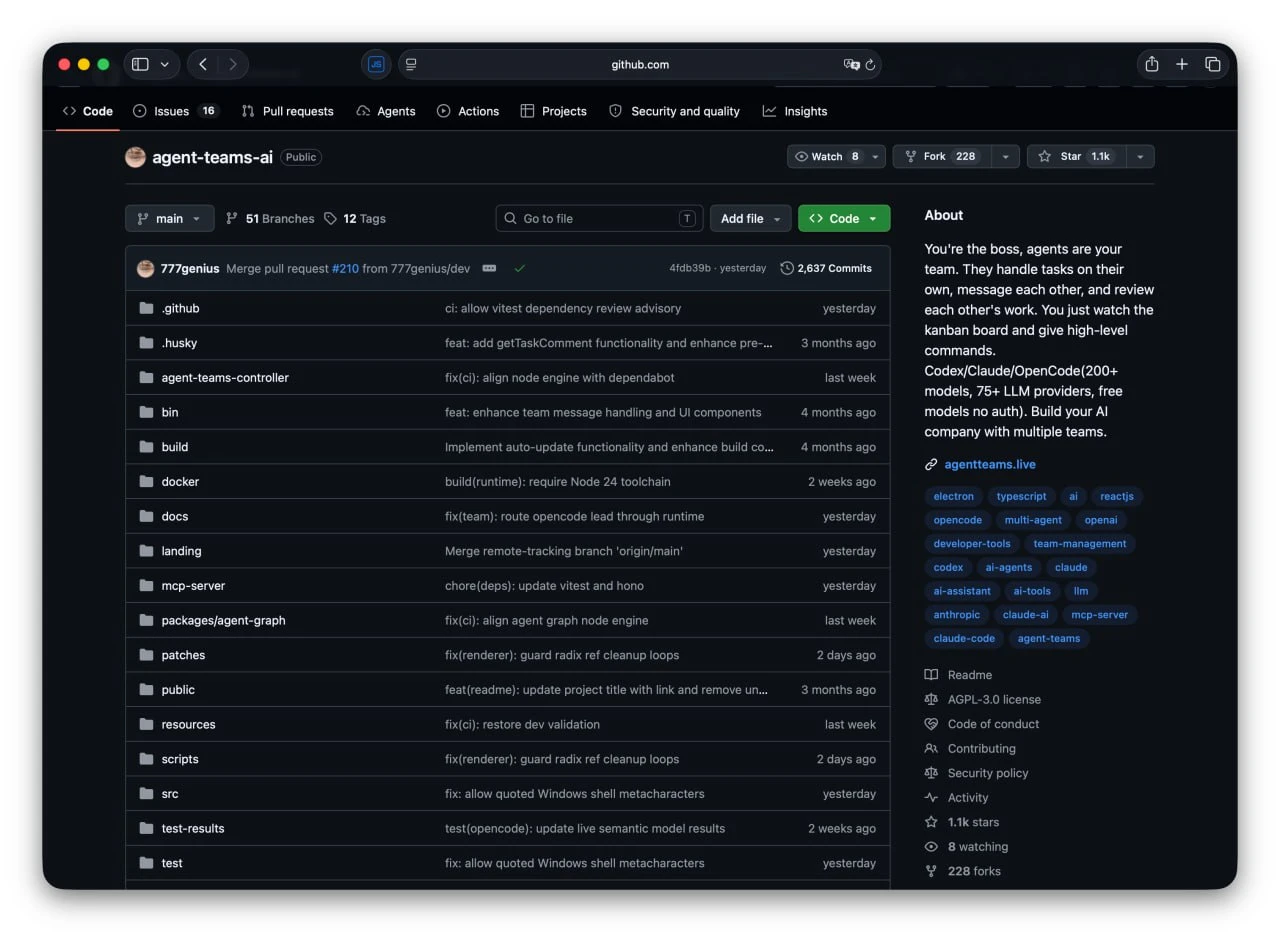Go to the Actions tab

click(468, 111)
